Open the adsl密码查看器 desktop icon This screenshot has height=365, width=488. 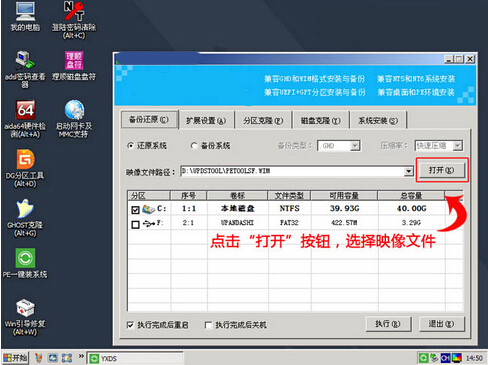(x=25, y=69)
